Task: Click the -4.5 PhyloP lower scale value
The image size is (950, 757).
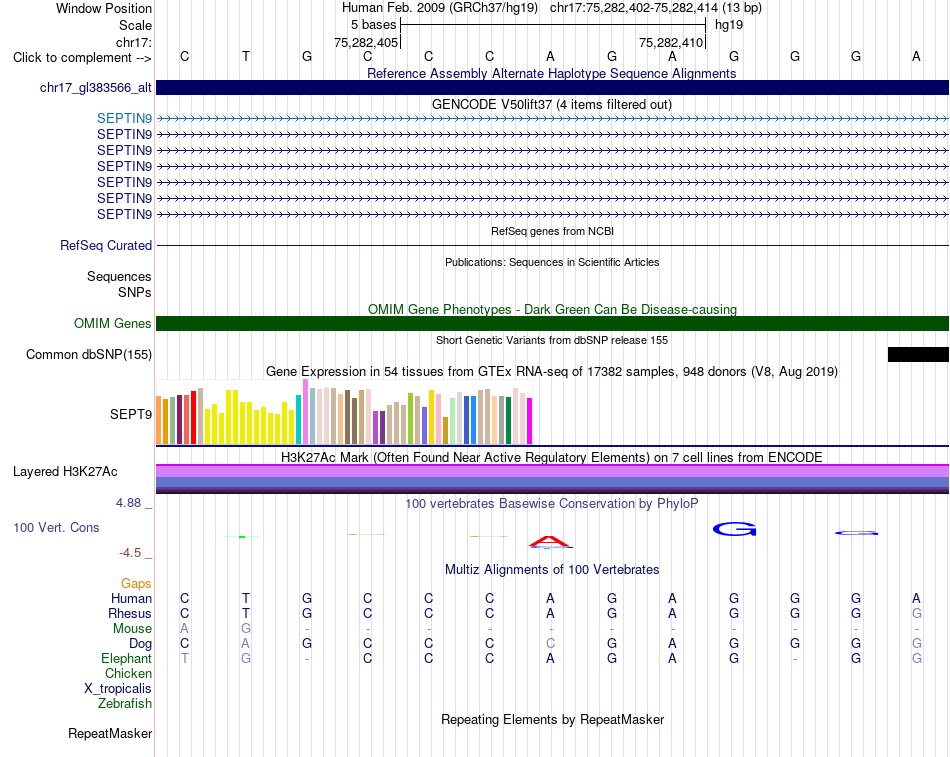Action: [130, 553]
